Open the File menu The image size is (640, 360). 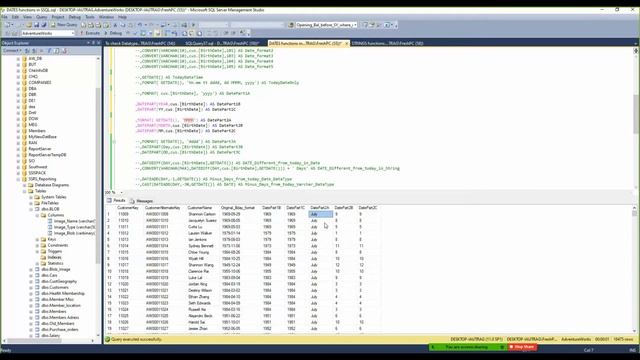4,17
